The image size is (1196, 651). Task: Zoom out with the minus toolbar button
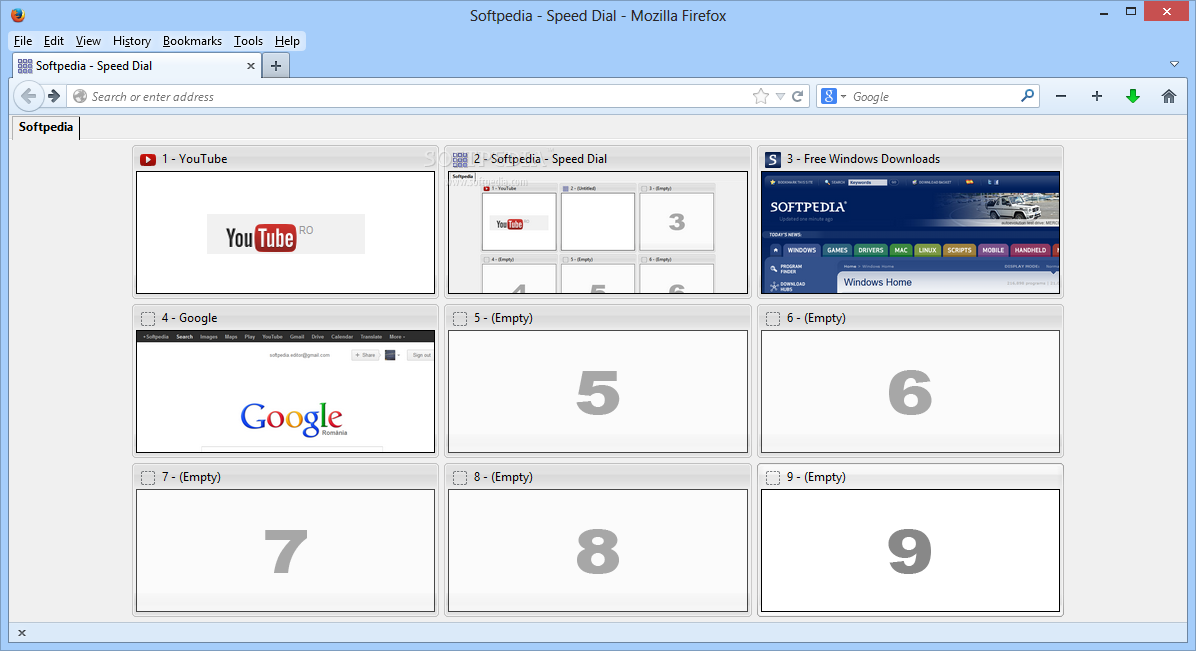click(1060, 96)
